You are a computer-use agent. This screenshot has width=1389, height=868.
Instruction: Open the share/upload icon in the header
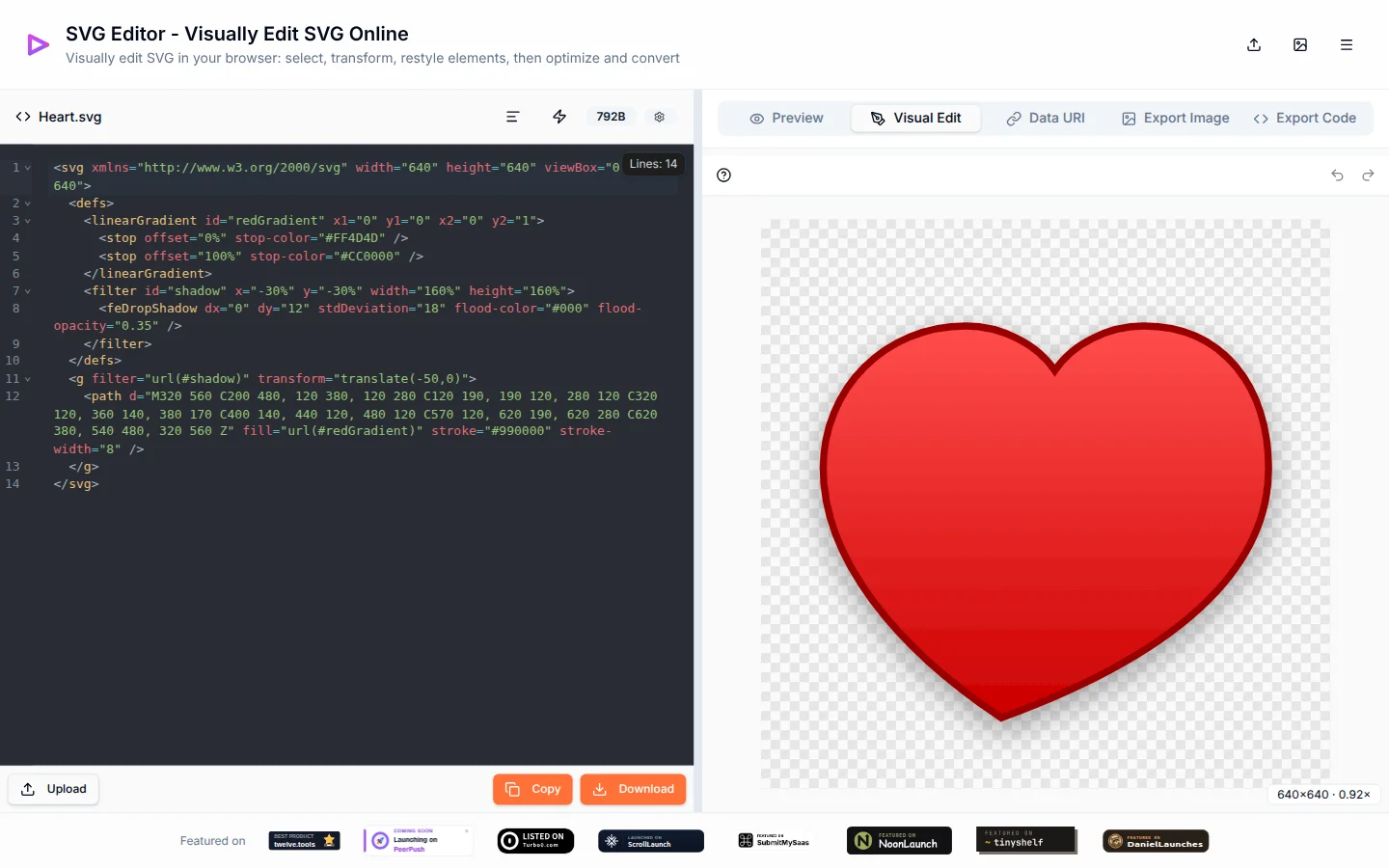(1254, 44)
